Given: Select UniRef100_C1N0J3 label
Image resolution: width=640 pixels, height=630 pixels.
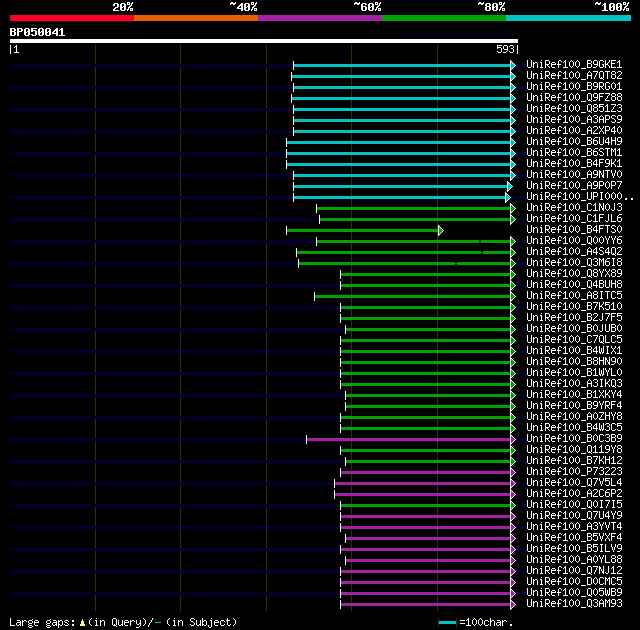Looking at the screenshot, I should coord(574,208).
